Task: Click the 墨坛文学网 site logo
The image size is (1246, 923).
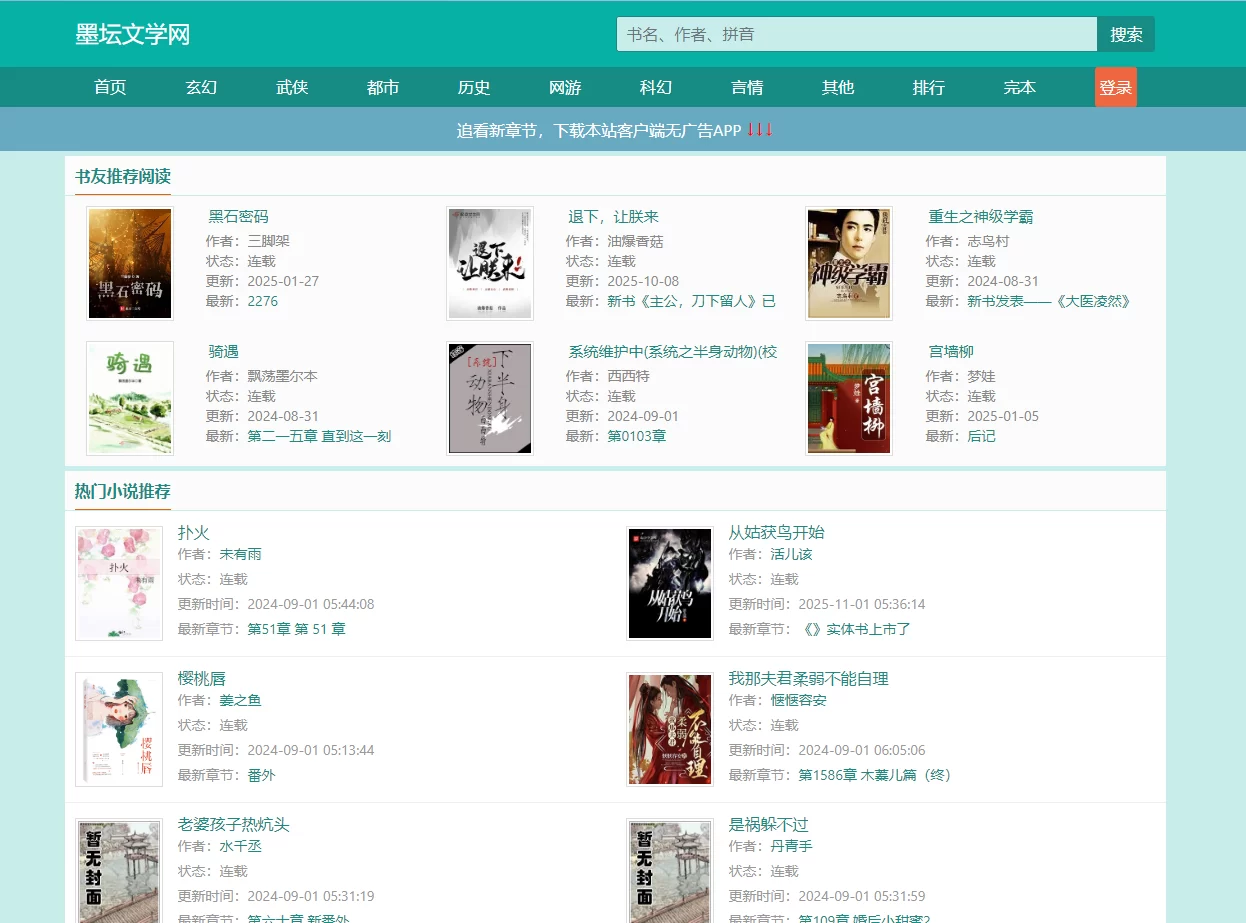Action: [133, 35]
